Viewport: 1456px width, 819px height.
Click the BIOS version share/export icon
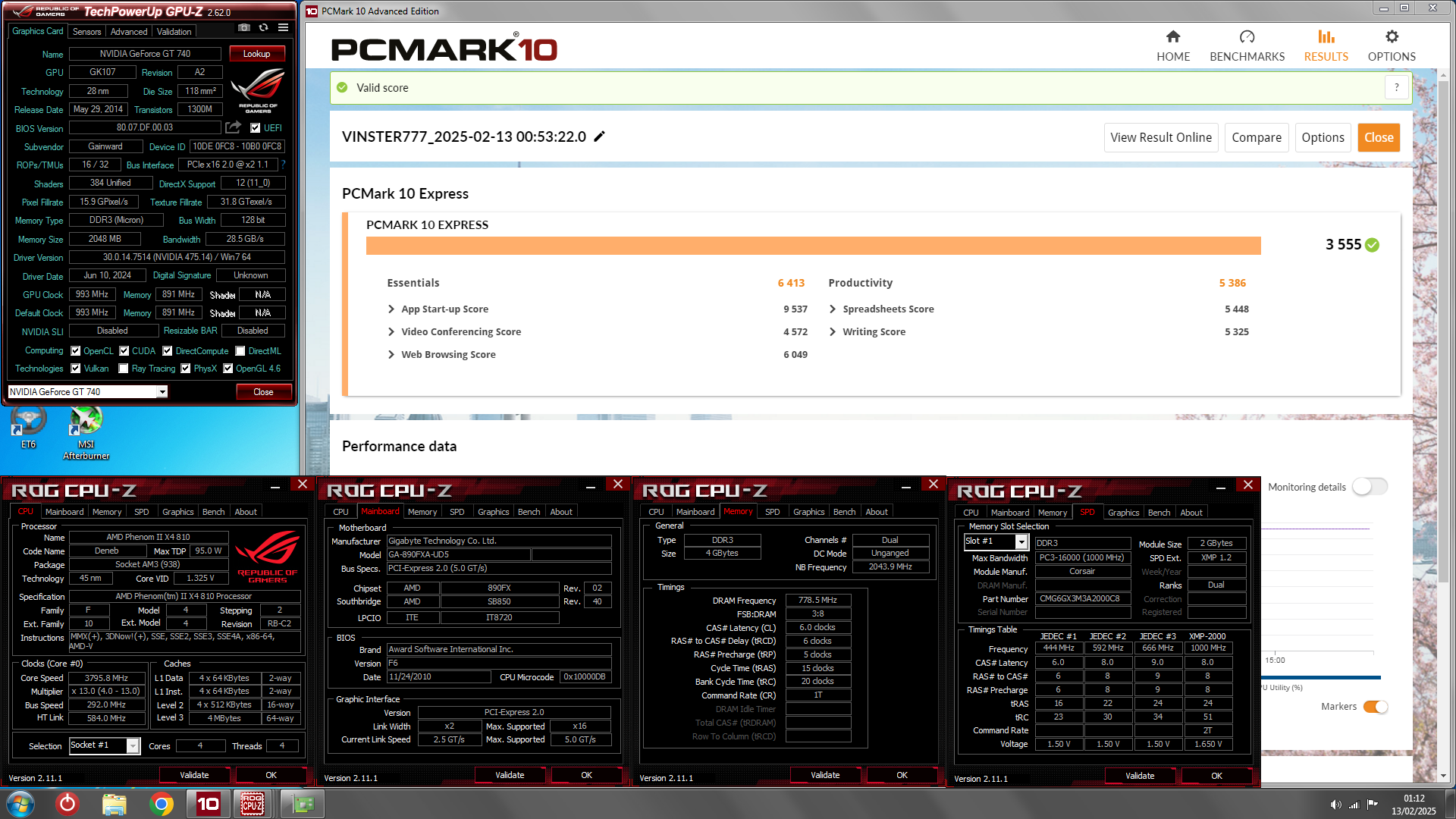[234, 127]
